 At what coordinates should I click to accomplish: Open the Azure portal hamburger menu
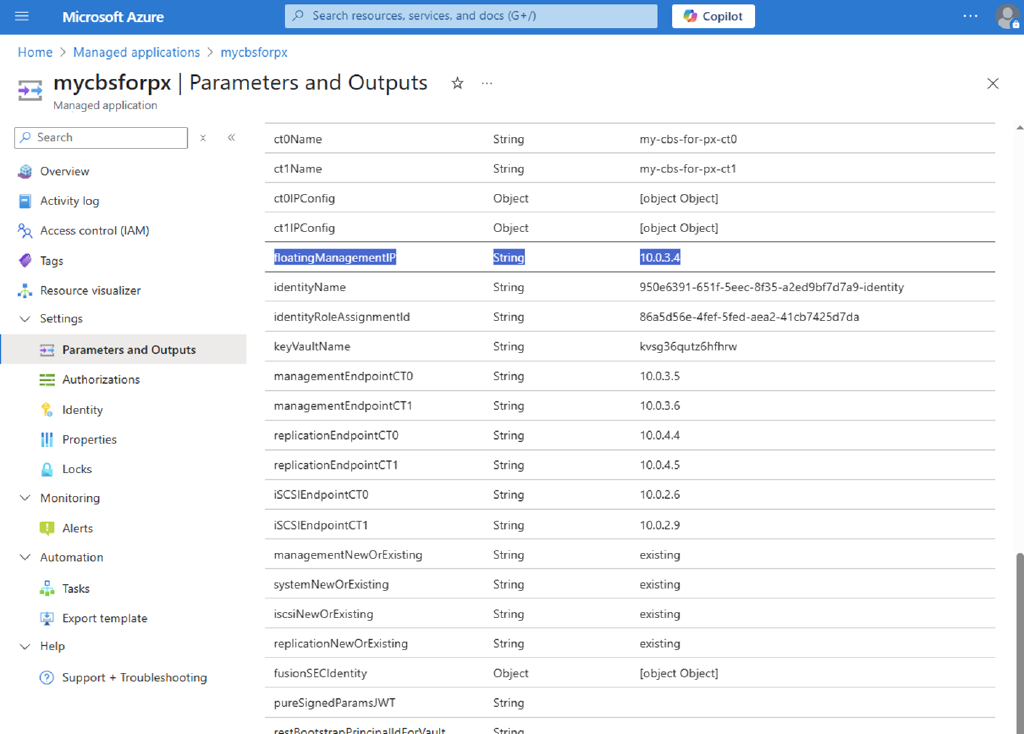click(x=21, y=16)
